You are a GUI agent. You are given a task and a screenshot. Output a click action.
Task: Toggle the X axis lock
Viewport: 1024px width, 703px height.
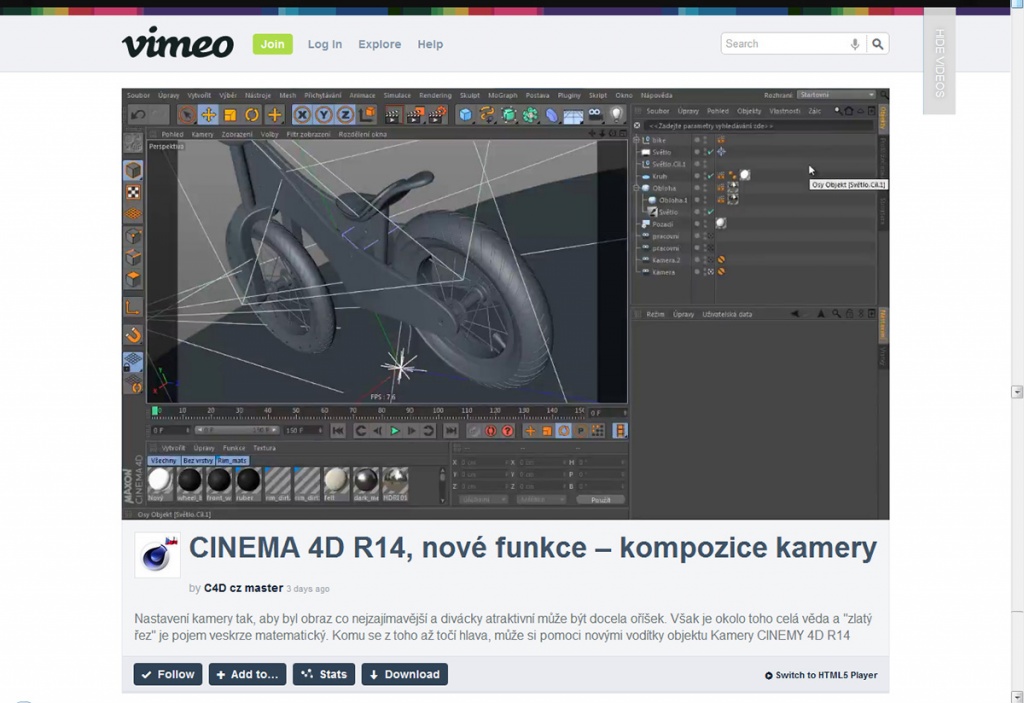pyautogui.click(x=302, y=116)
